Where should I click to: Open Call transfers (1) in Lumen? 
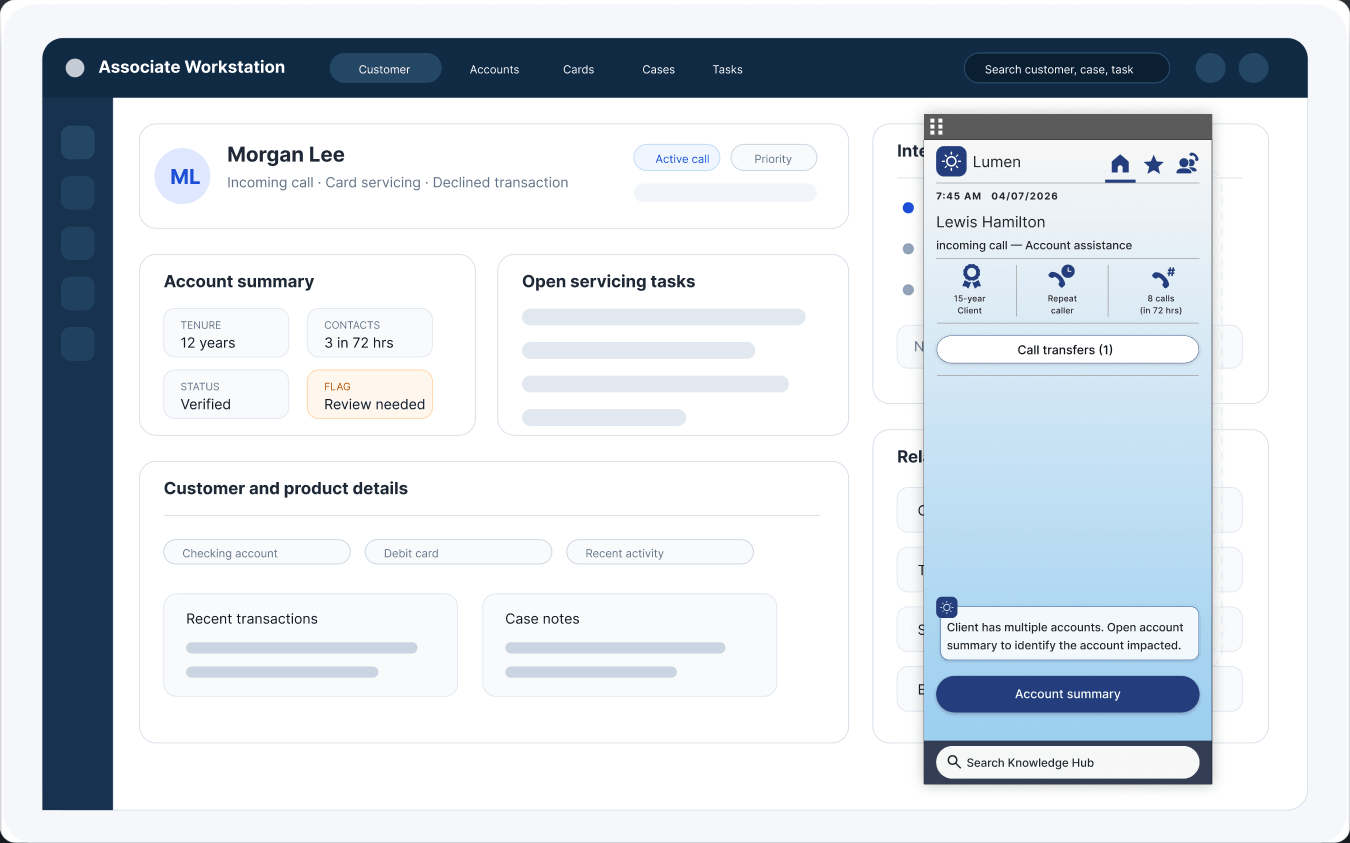pos(1067,350)
